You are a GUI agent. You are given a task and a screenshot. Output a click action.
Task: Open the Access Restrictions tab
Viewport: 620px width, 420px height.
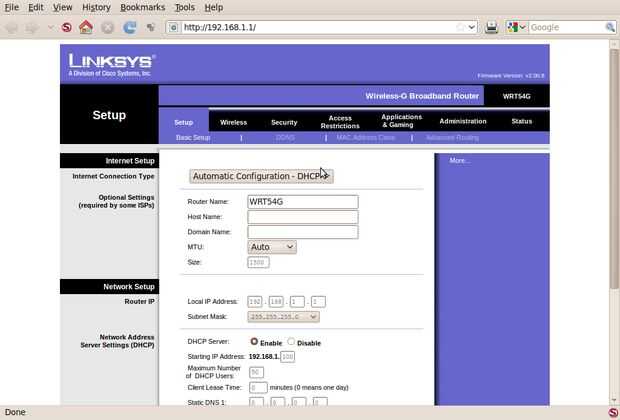(x=340, y=122)
